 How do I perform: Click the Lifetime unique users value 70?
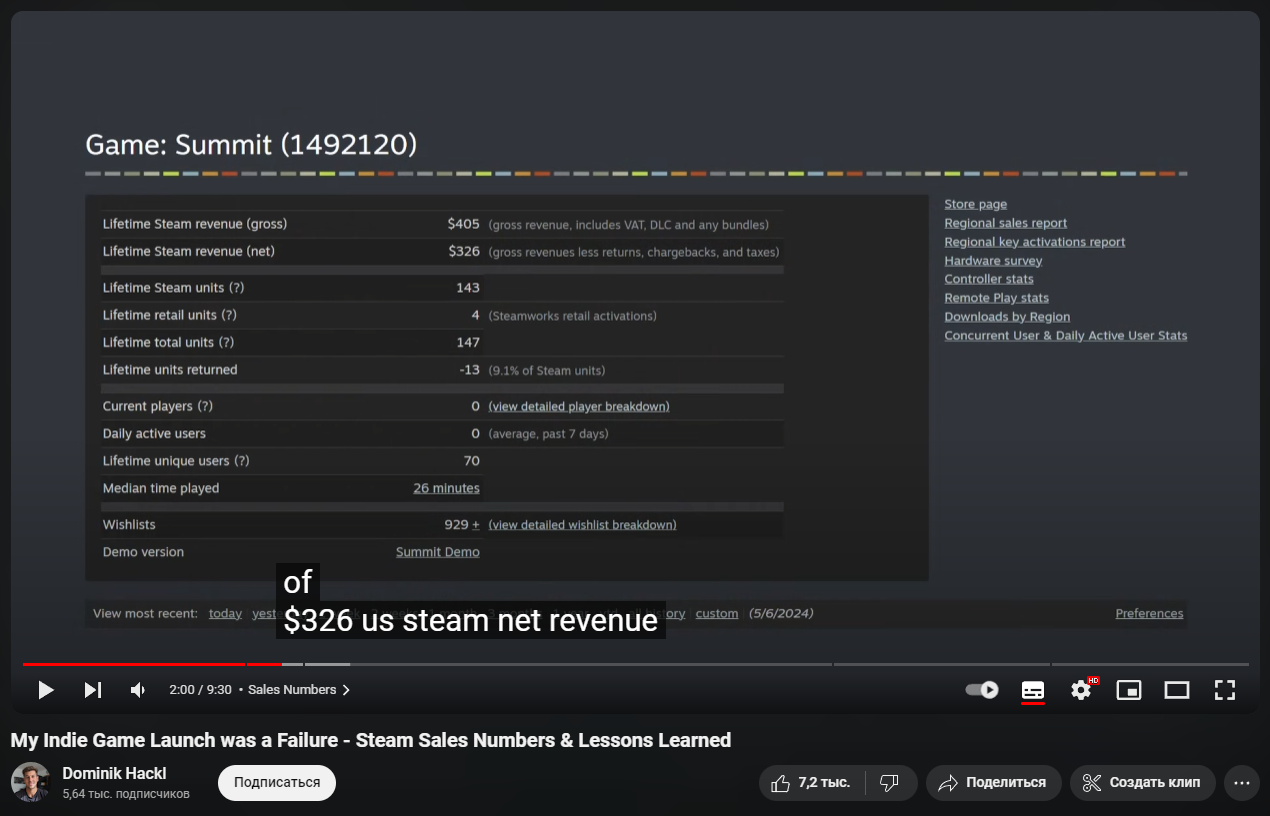(x=472, y=461)
